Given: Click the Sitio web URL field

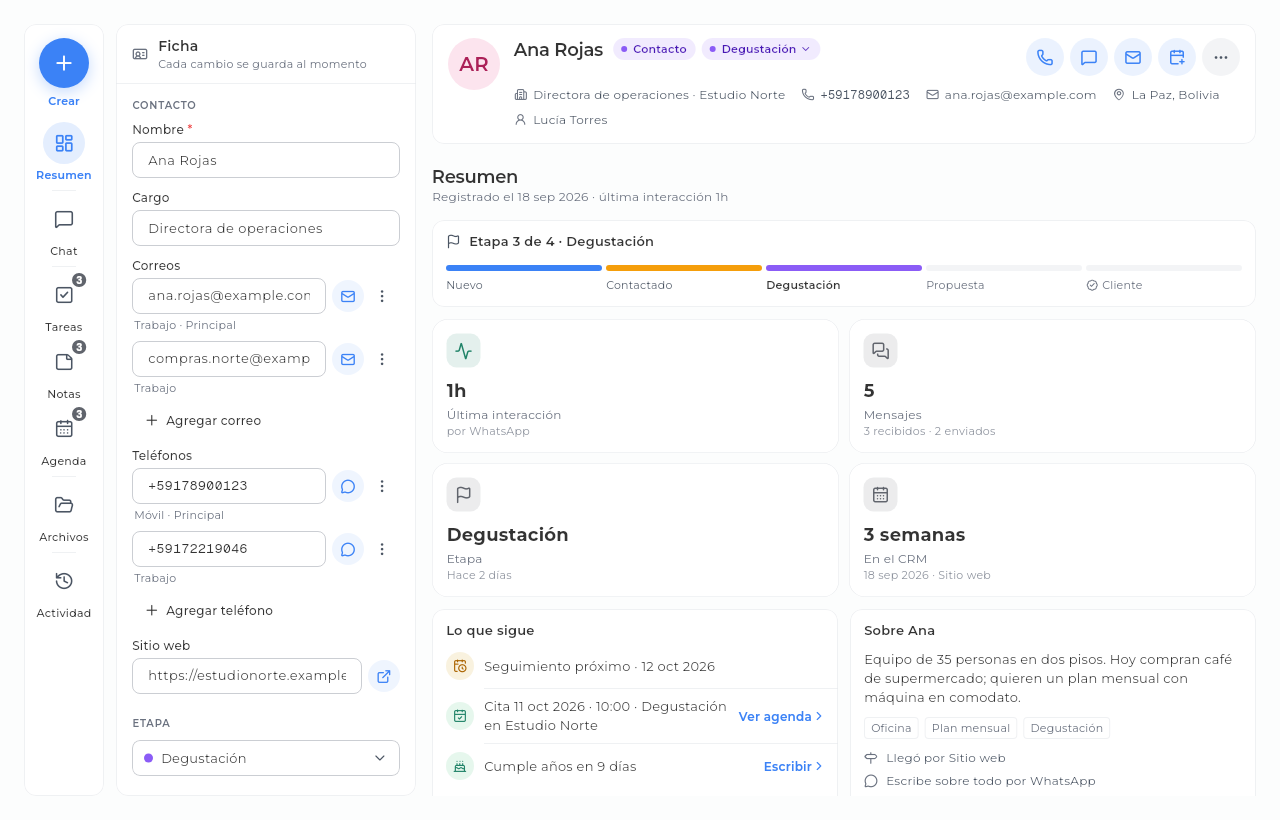Looking at the screenshot, I should [247, 676].
